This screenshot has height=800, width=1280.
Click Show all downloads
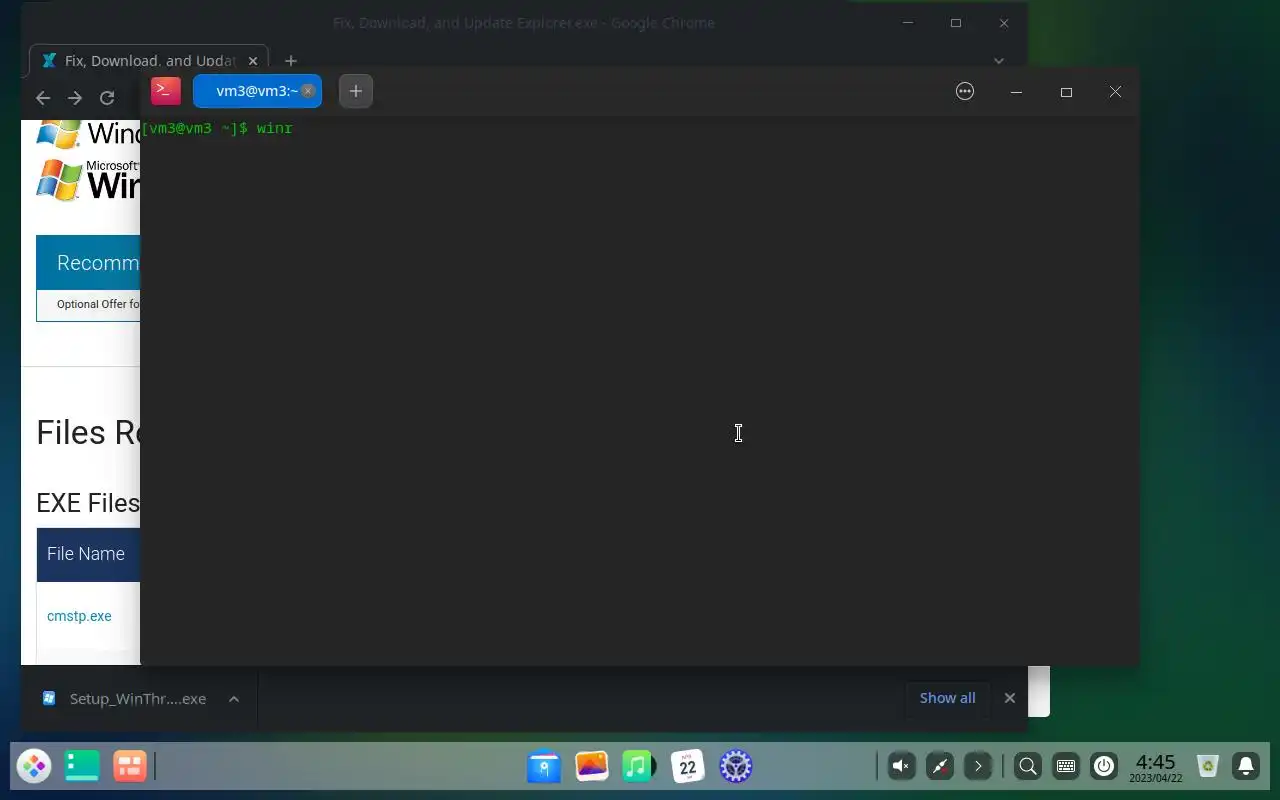[x=947, y=698]
